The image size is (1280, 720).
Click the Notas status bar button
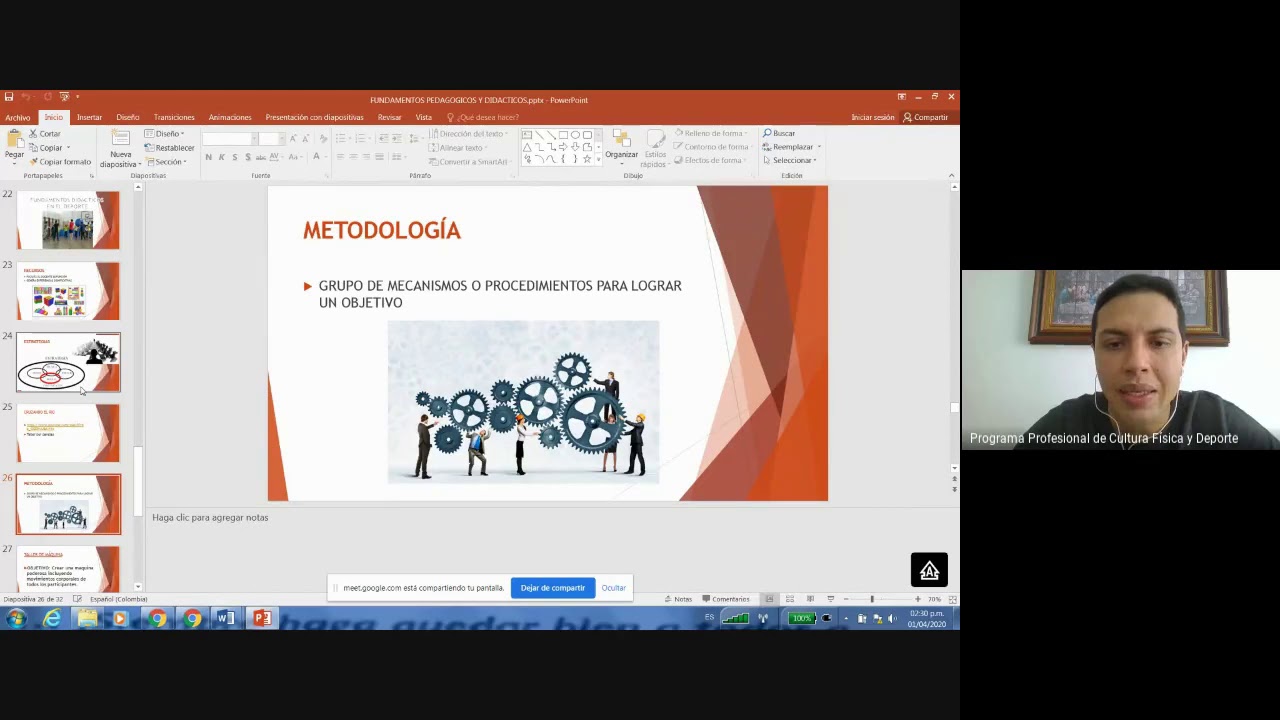tap(679, 599)
